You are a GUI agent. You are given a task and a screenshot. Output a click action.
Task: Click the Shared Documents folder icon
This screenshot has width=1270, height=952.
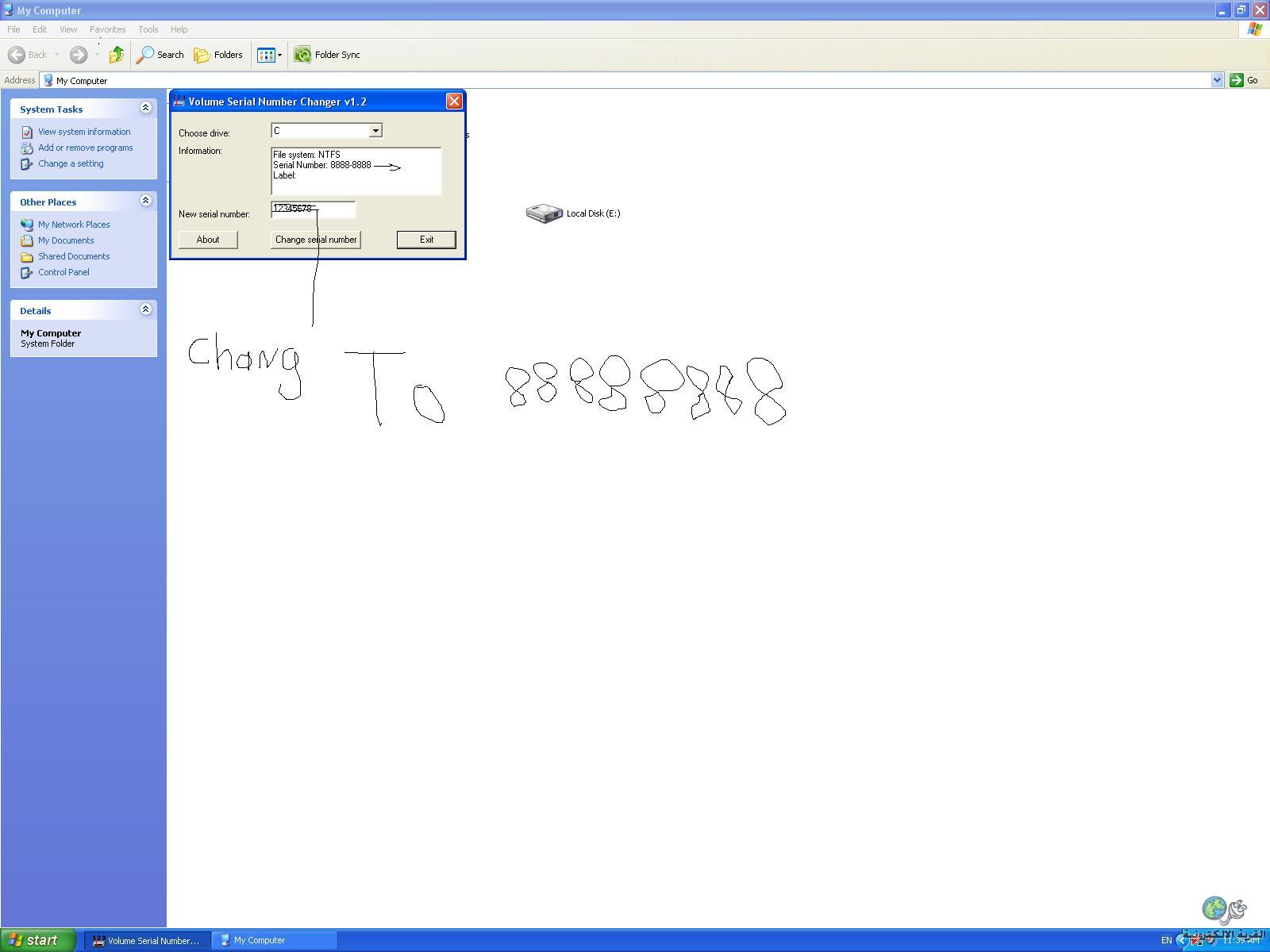pyautogui.click(x=27, y=256)
